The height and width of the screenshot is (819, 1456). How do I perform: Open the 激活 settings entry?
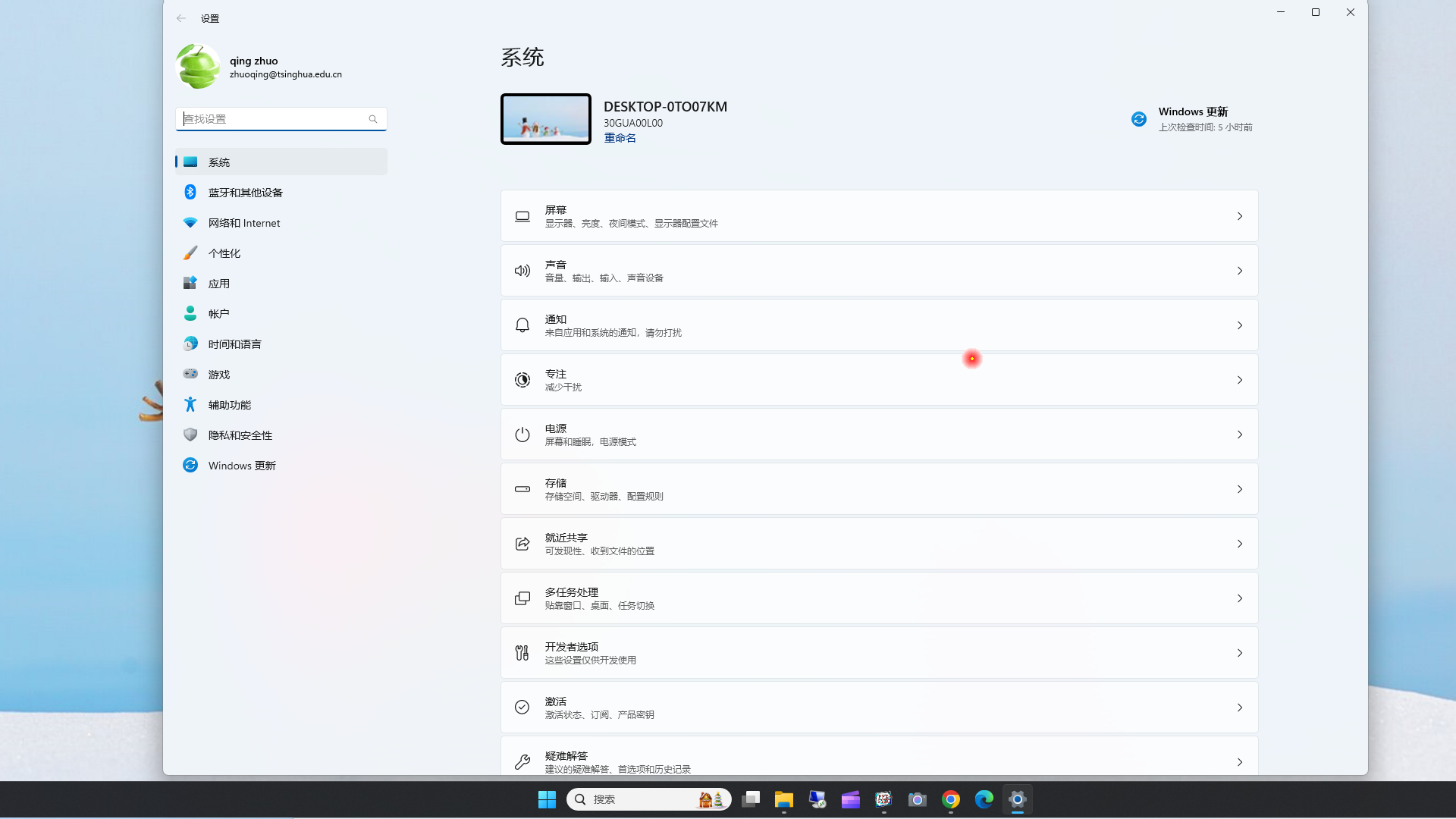[878, 707]
